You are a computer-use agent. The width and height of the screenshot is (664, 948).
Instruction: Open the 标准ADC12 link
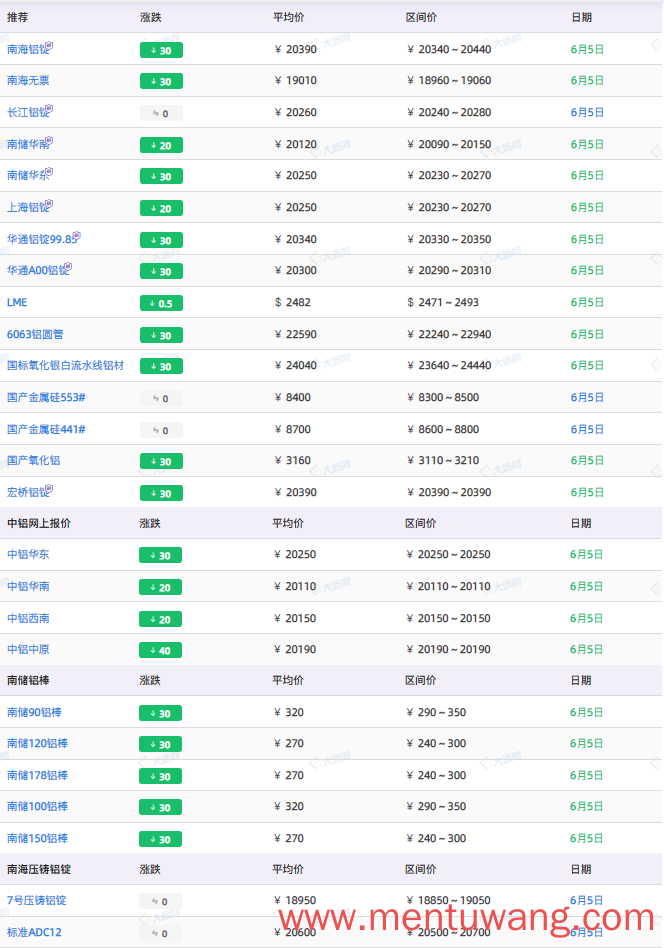pyautogui.click(x=34, y=932)
